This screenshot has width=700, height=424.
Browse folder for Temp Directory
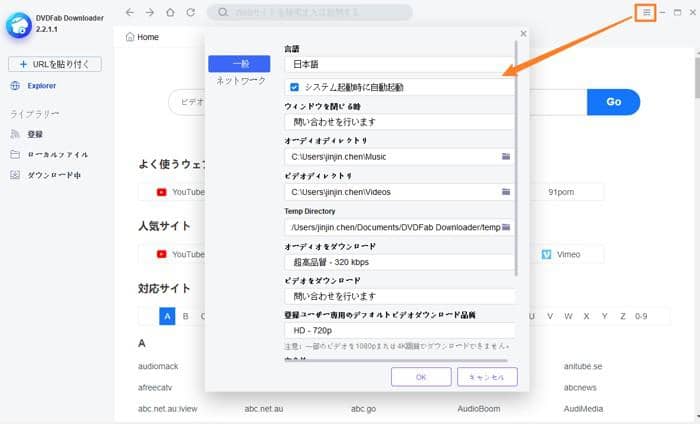pos(506,227)
